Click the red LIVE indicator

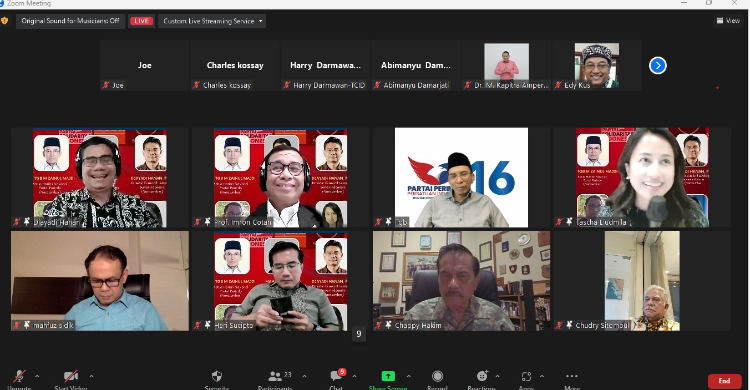pos(141,21)
